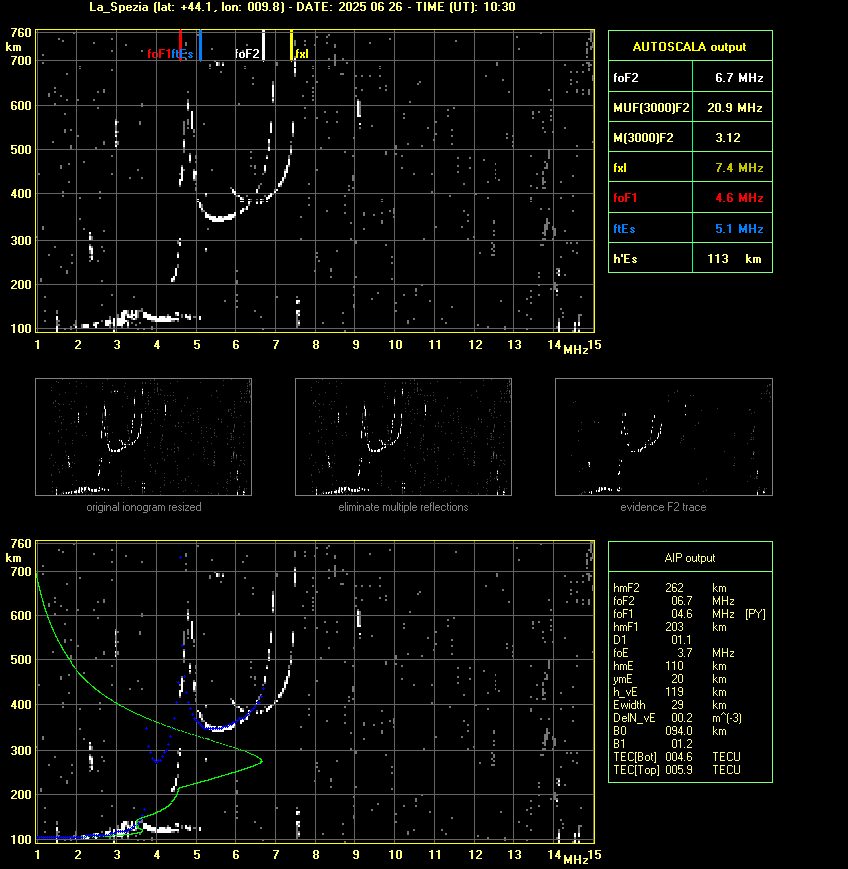Image resolution: width=848 pixels, height=869 pixels.
Task: Click the Ewidth 29 km row
Action: (x=671, y=705)
